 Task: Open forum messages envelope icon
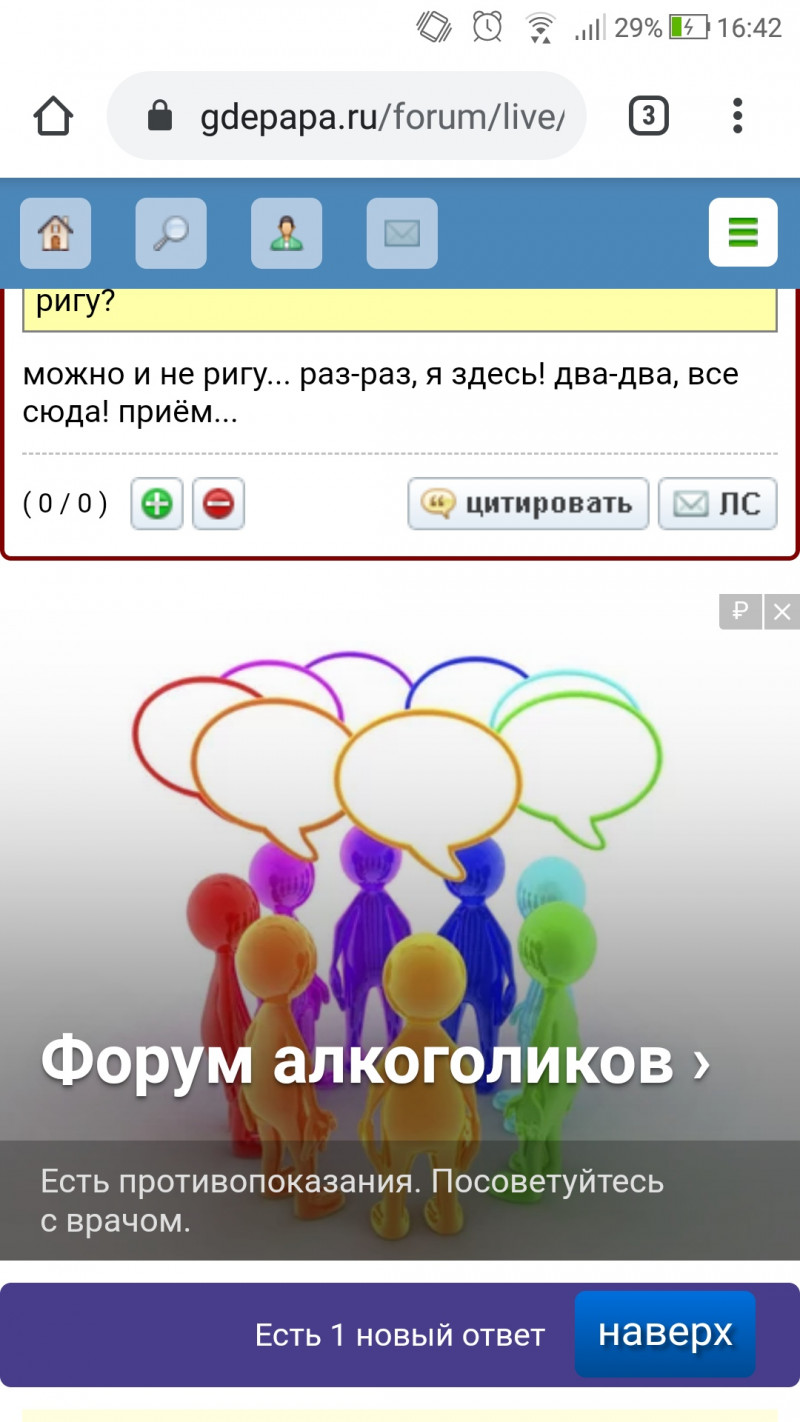402,233
